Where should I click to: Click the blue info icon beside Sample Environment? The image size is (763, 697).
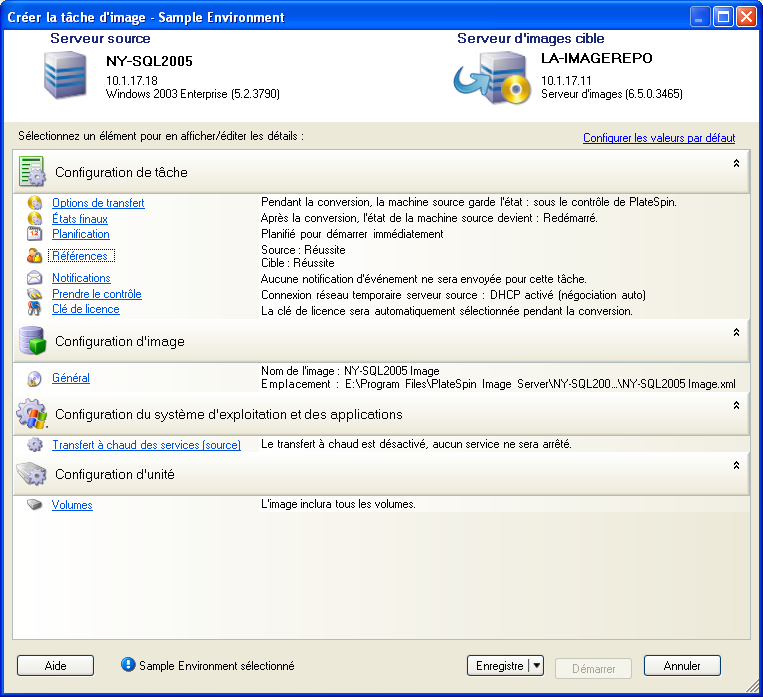click(128, 664)
